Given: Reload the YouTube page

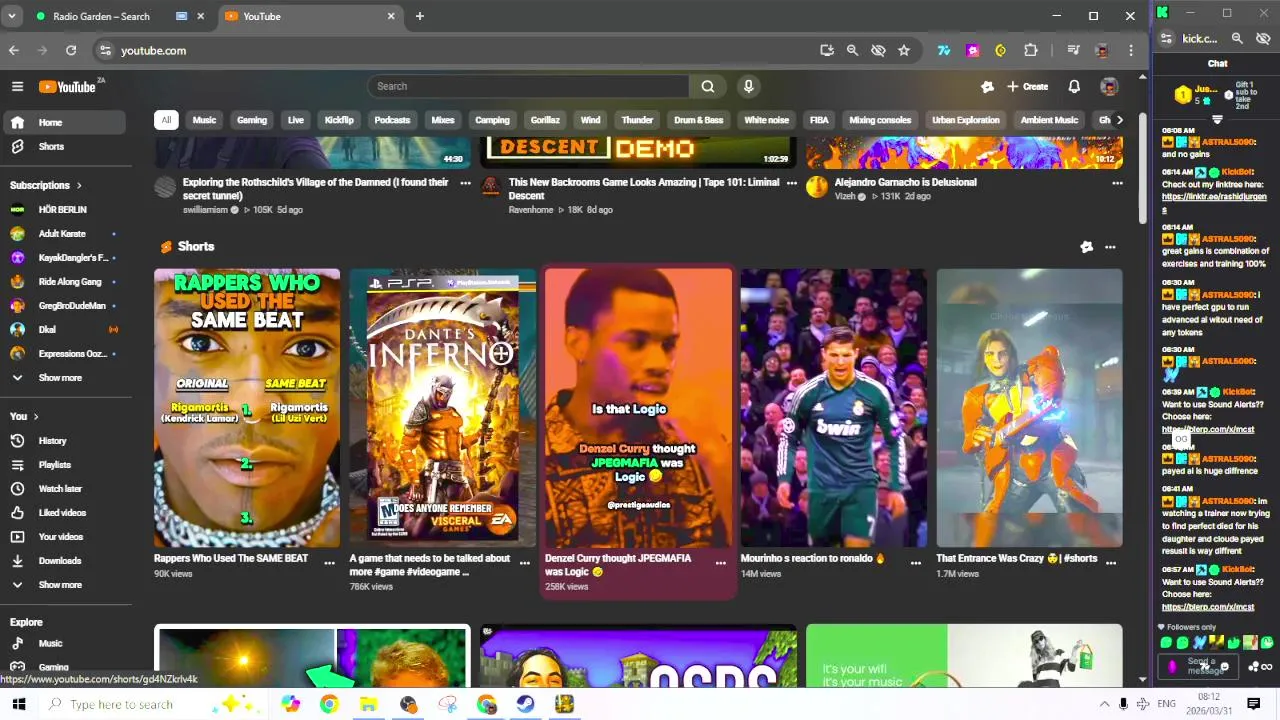Looking at the screenshot, I should coord(71,50).
